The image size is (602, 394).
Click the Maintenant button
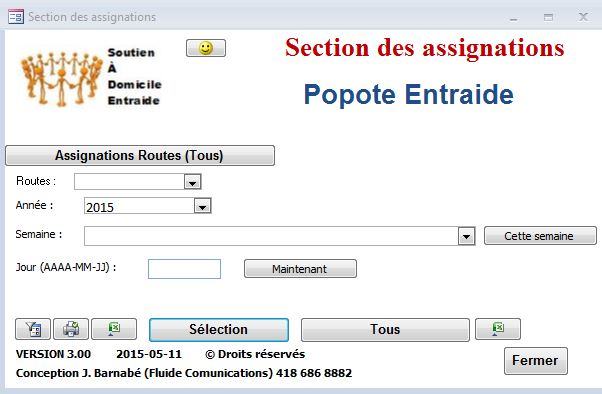(300, 269)
